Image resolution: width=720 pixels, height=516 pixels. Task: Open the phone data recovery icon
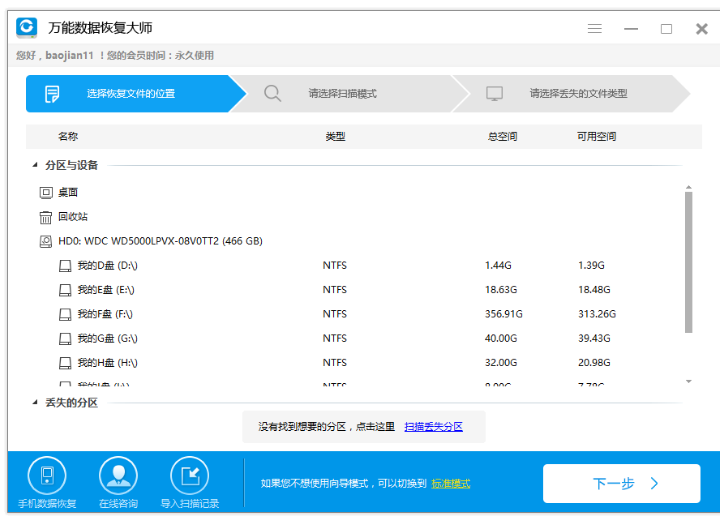[46, 475]
